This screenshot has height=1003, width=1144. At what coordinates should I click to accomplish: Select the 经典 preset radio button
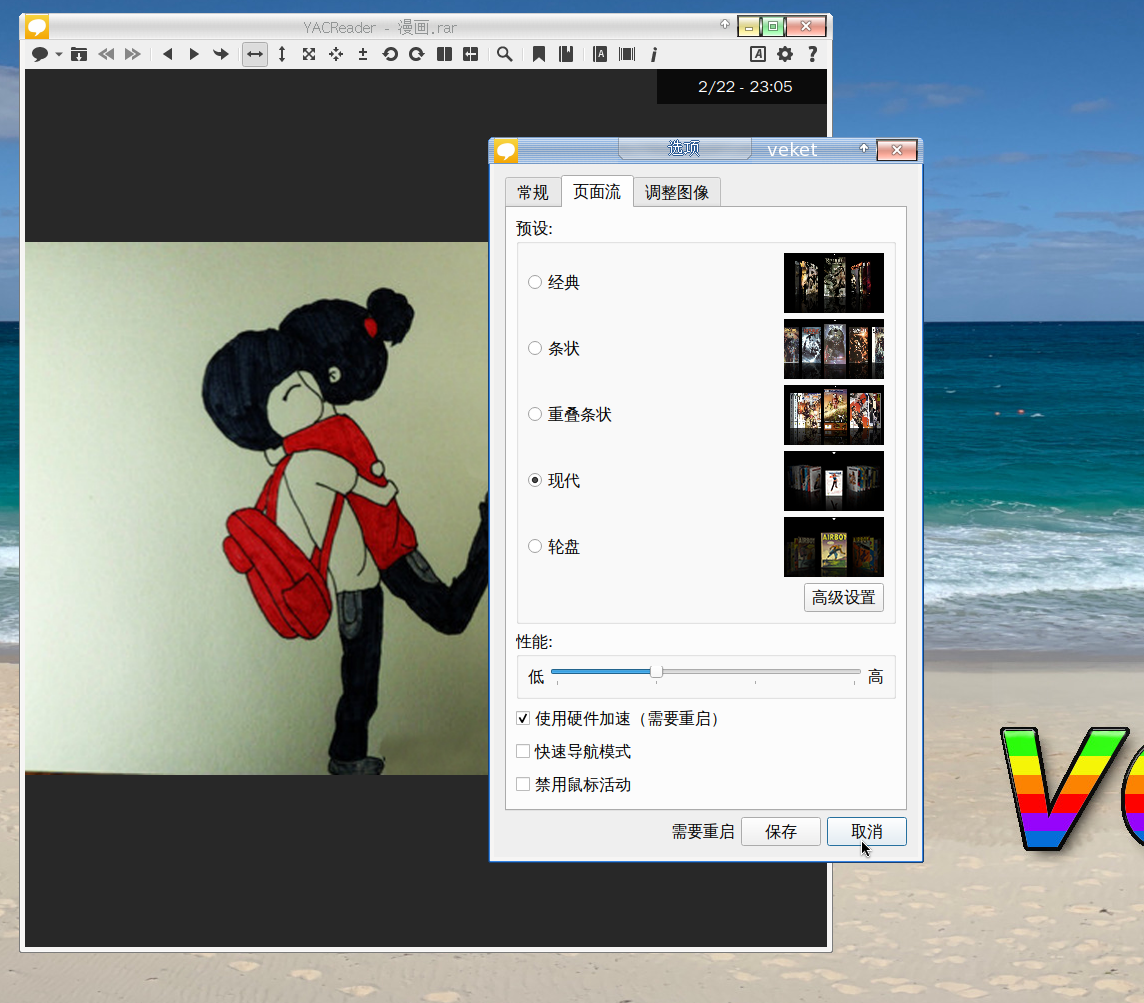[x=535, y=282]
